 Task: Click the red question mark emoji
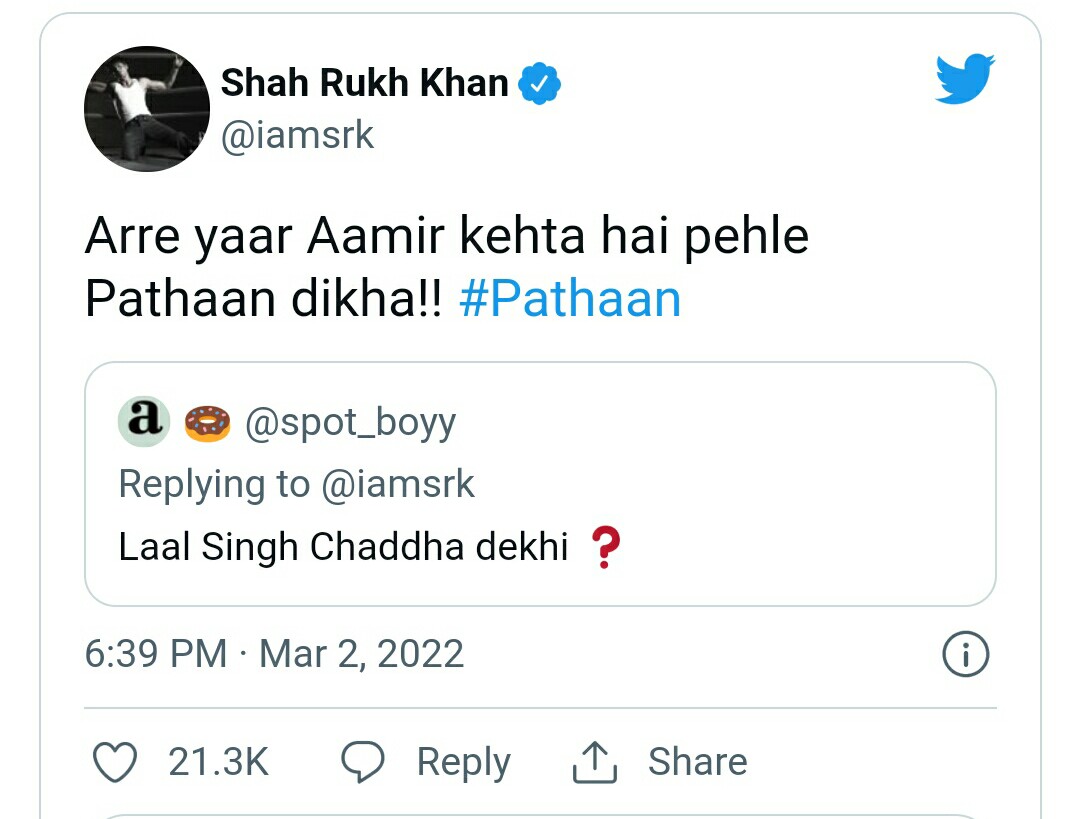(606, 548)
